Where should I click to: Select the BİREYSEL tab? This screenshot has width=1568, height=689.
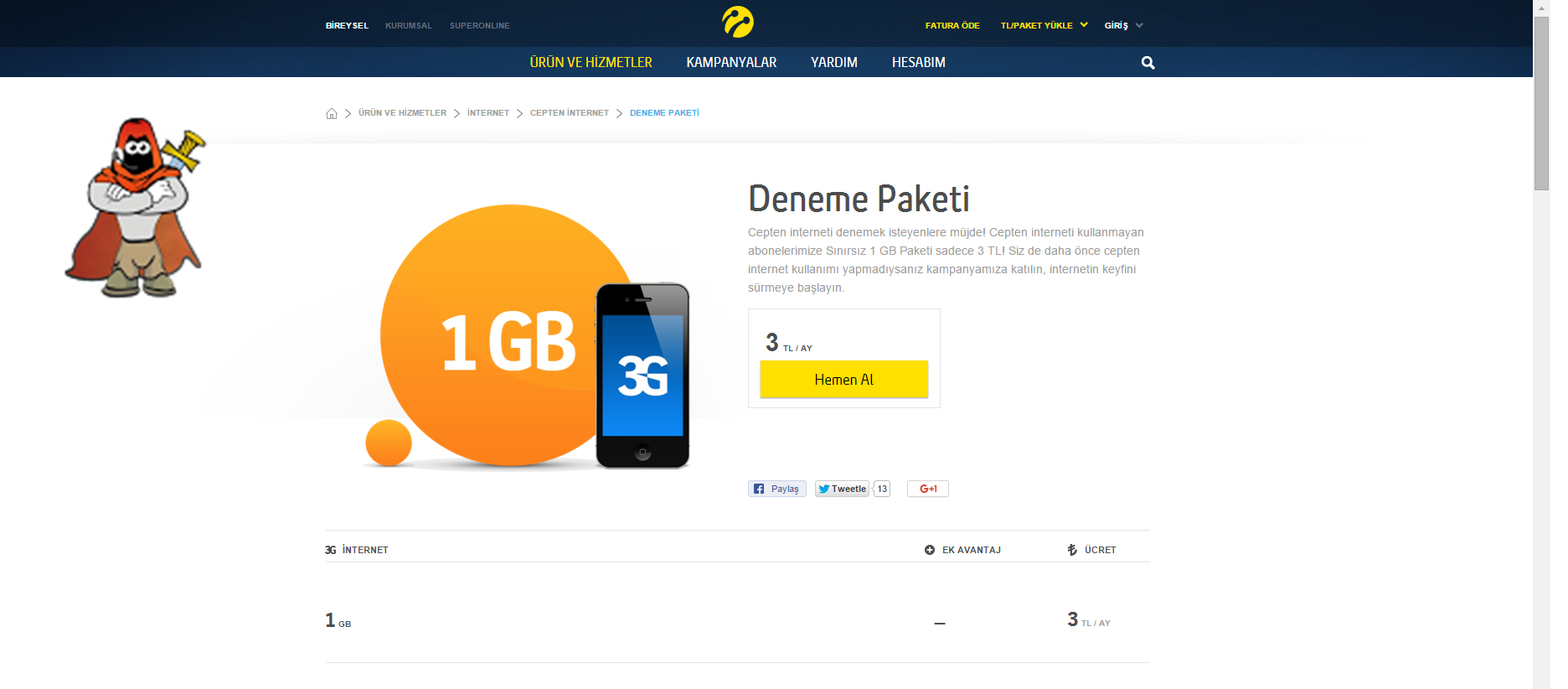click(x=347, y=26)
